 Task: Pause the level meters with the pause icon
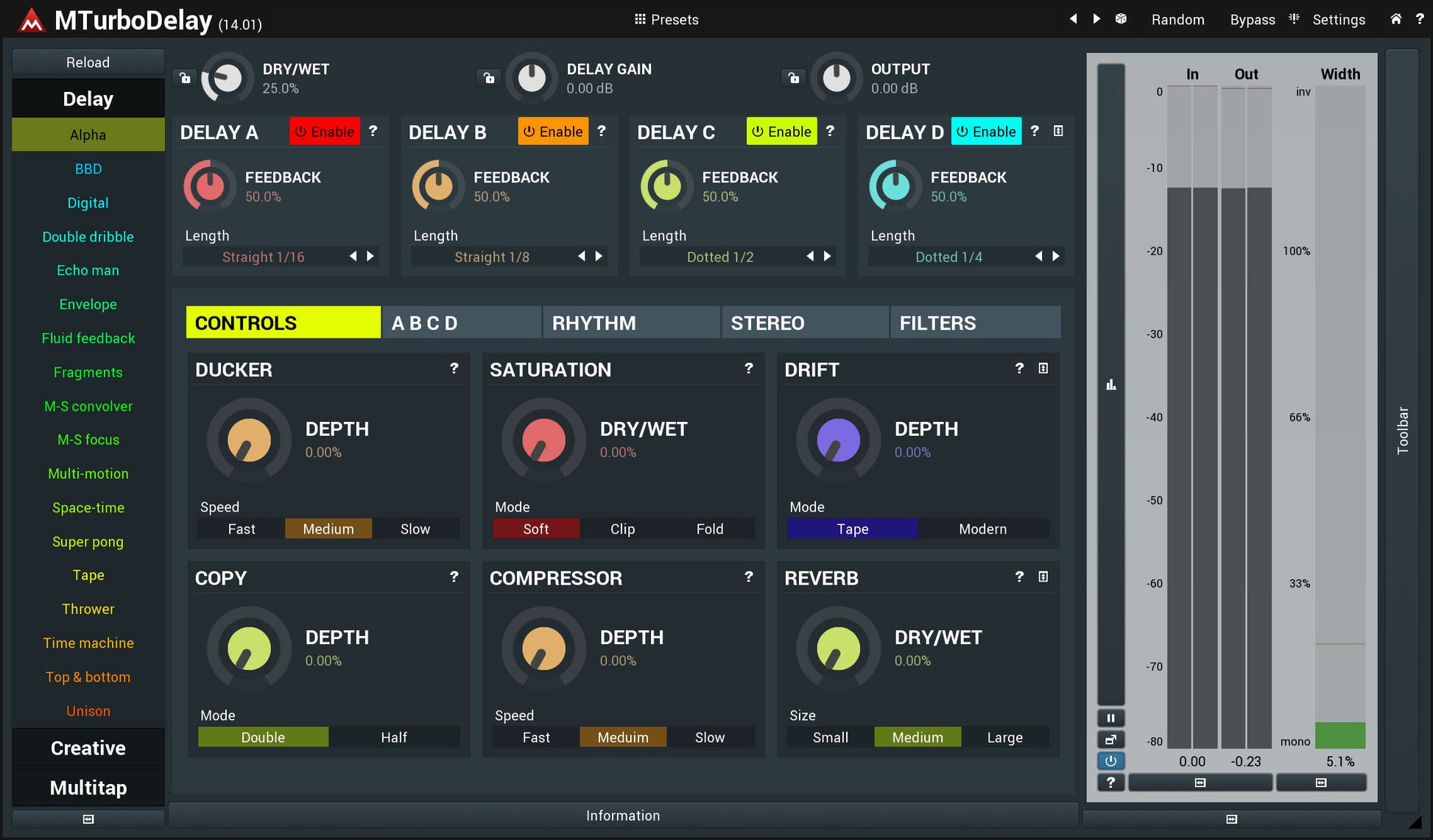(x=1110, y=718)
